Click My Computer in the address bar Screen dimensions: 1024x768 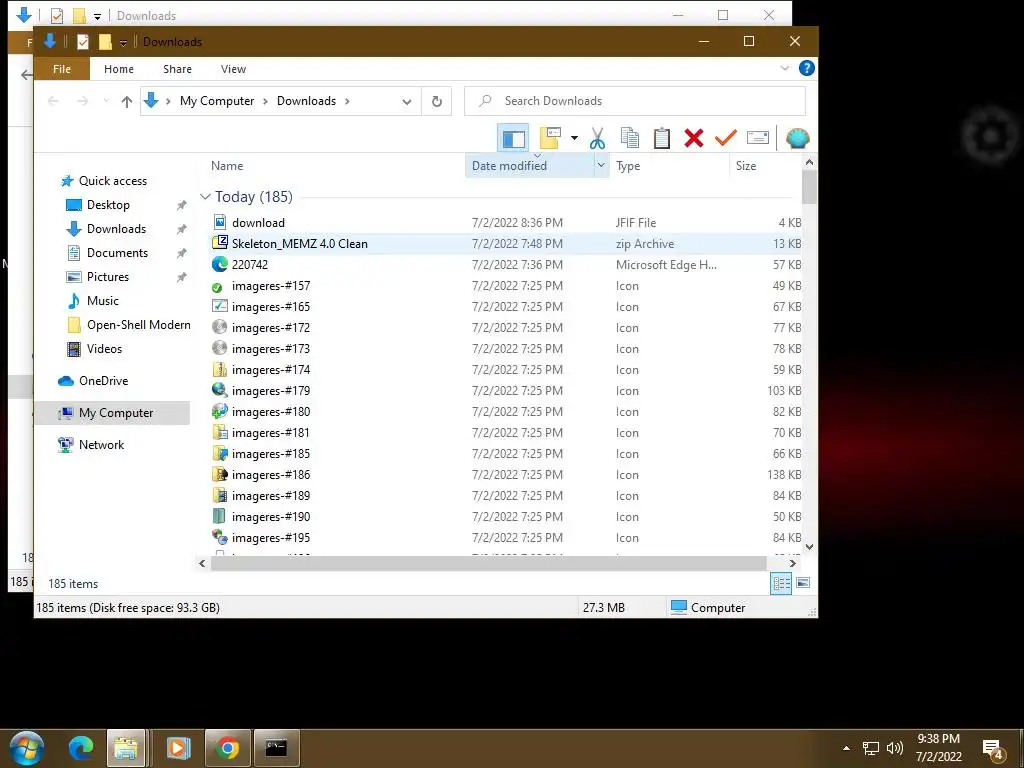(217, 101)
